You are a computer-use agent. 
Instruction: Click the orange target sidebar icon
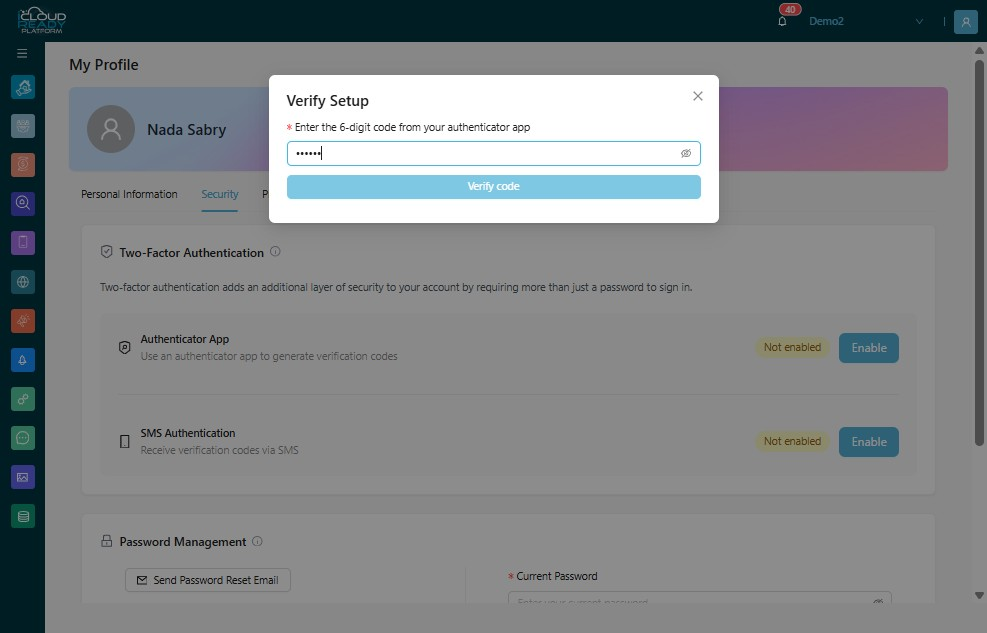23,165
